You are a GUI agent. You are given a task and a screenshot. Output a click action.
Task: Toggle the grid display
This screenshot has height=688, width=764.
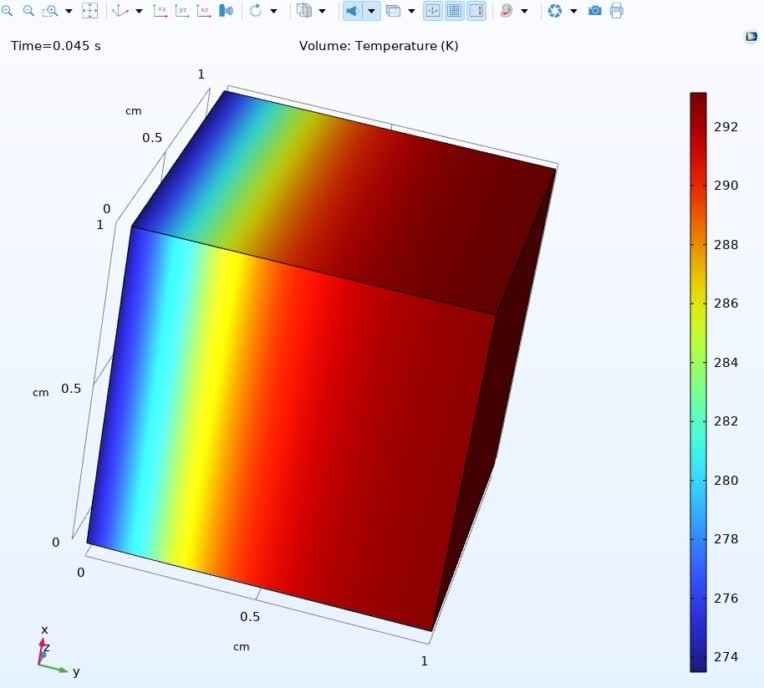click(455, 11)
